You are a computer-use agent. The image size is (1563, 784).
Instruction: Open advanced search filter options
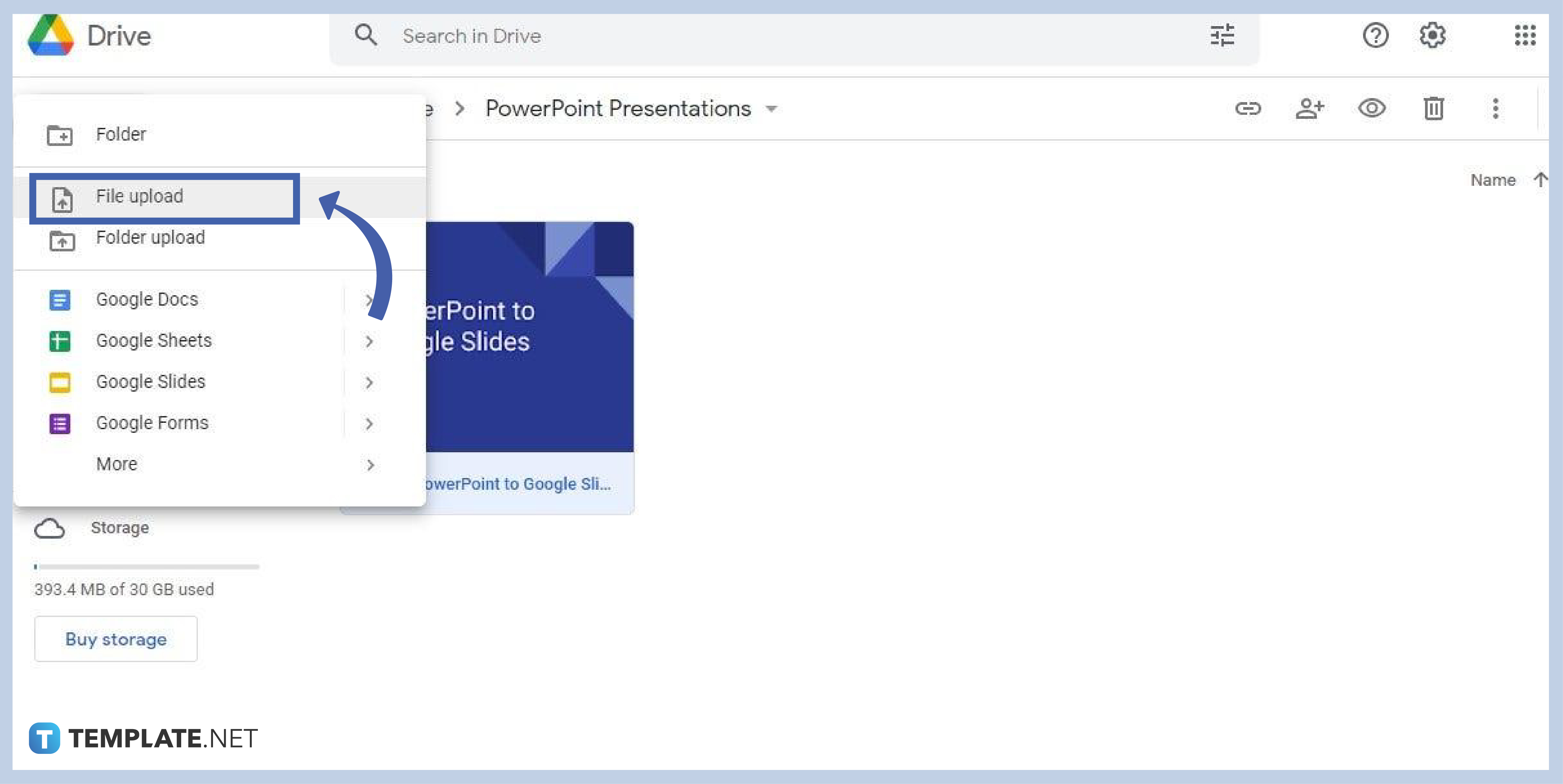click(1221, 36)
